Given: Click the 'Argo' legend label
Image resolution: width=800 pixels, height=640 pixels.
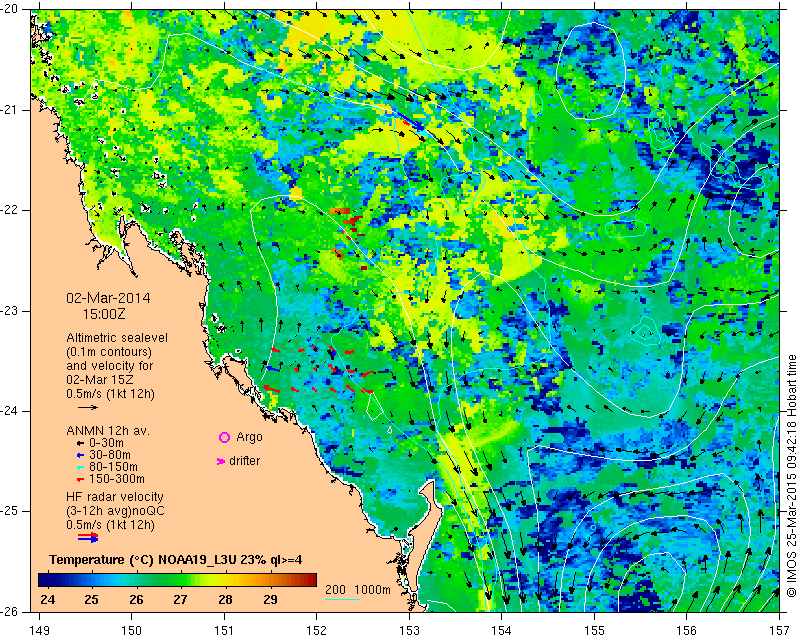Looking at the screenshot, I should click(x=249, y=437).
